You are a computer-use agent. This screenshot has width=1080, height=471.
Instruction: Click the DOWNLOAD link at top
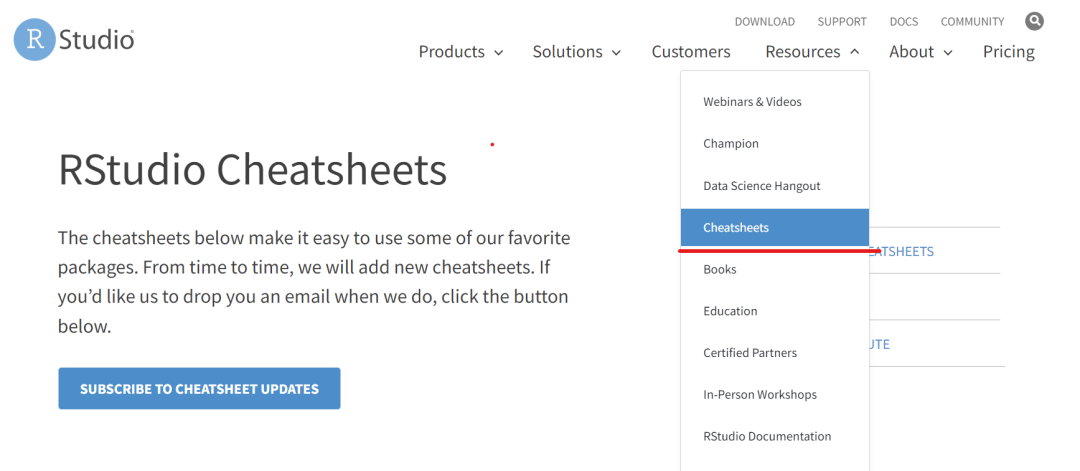pyautogui.click(x=764, y=22)
